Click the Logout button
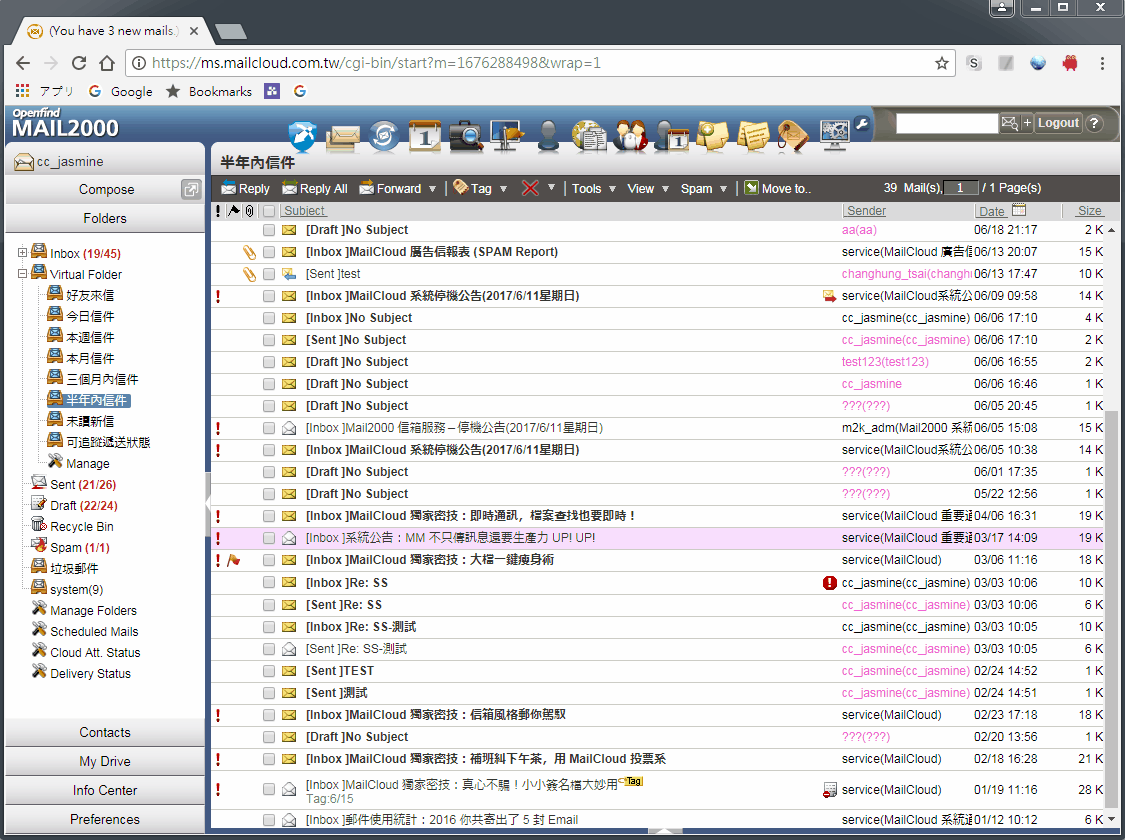Image resolution: width=1125 pixels, height=840 pixels. [1058, 123]
